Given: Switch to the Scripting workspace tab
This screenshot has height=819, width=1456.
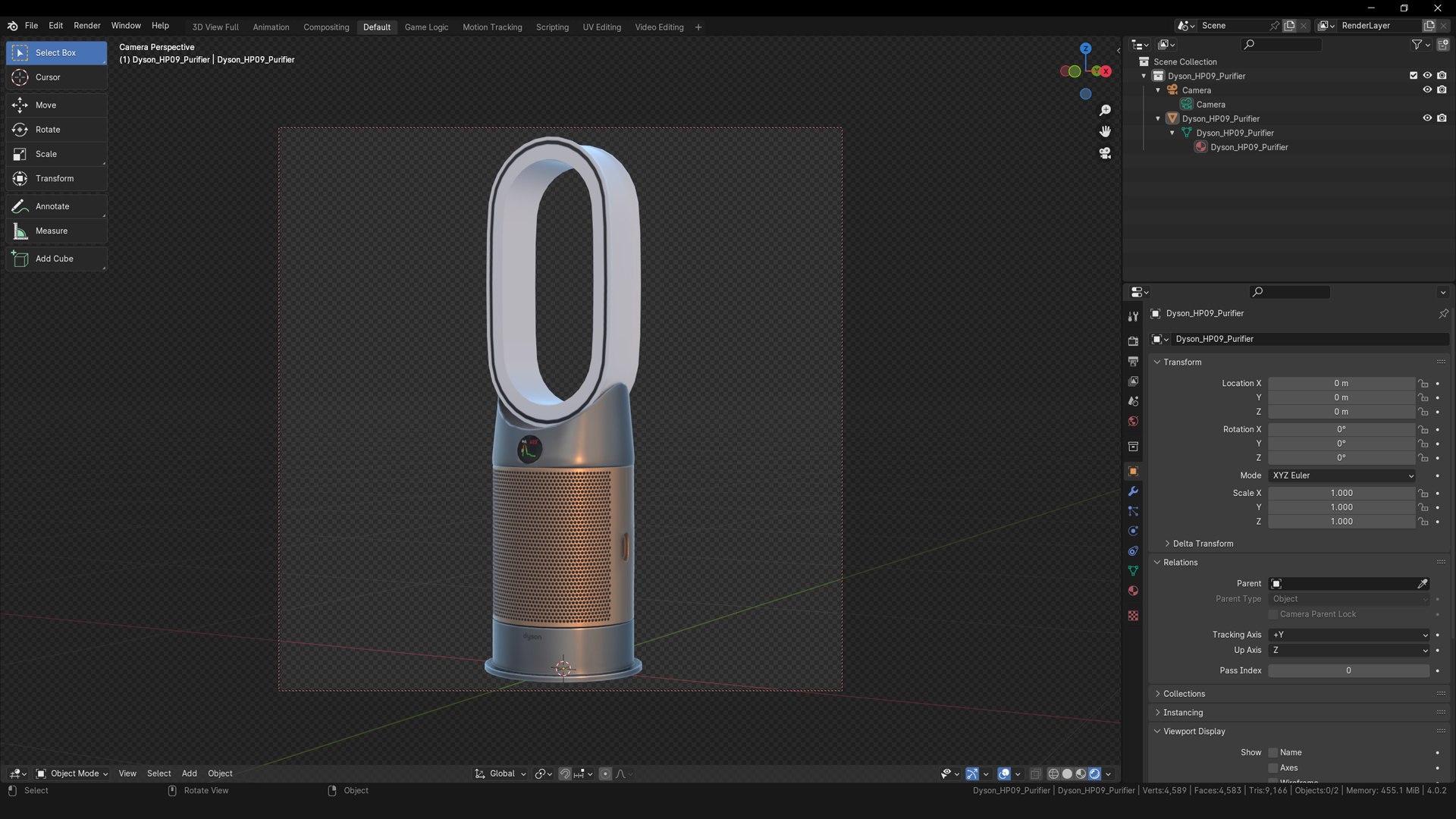Looking at the screenshot, I should (552, 27).
